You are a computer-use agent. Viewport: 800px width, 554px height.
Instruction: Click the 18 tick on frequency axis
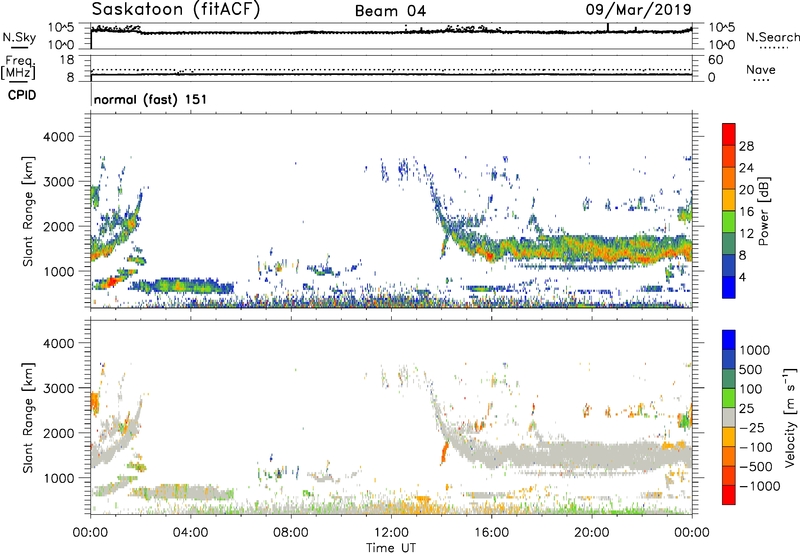tap(67, 60)
